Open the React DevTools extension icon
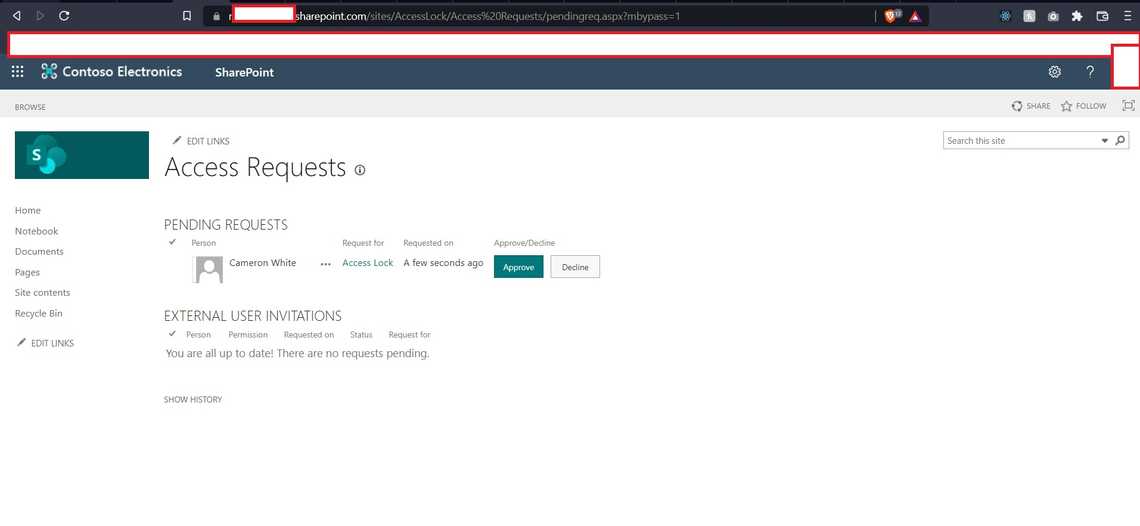Screen dimensions: 1140x526 pos(1005,16)
